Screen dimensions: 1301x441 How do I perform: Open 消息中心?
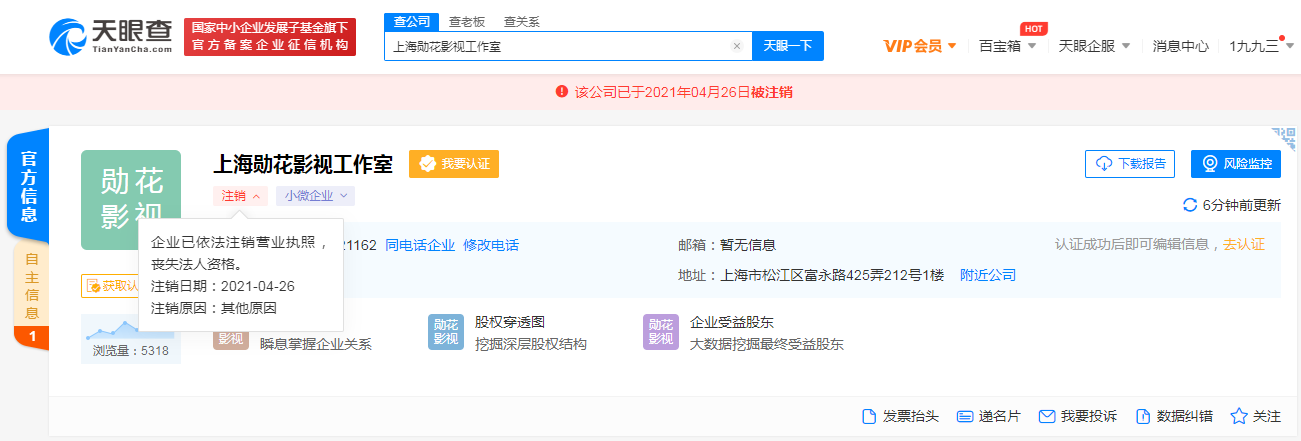coord(1180,46)
